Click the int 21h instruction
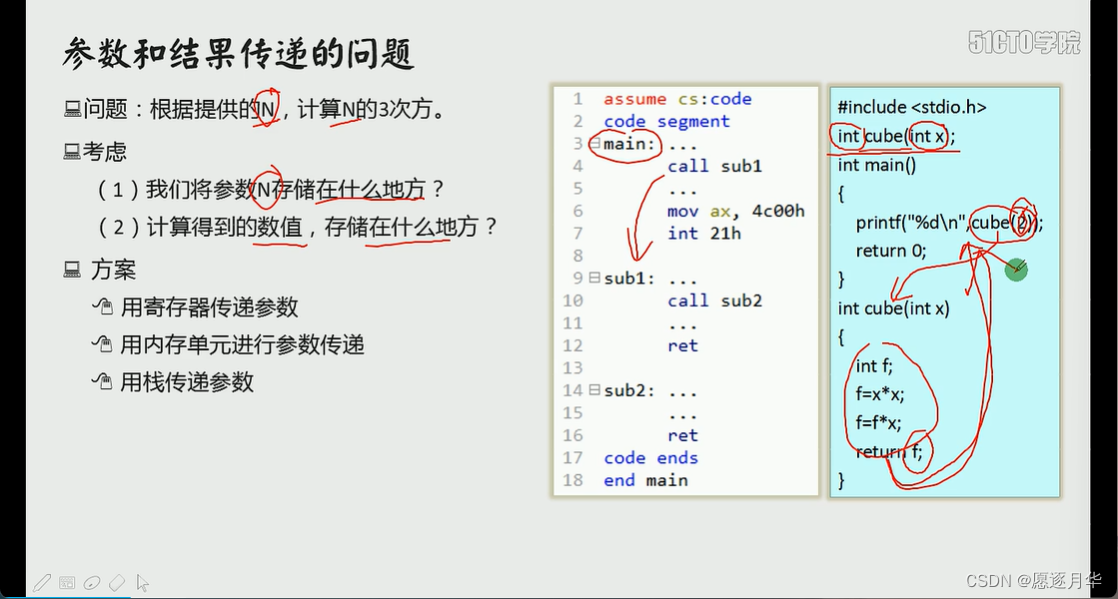 point(704,233)
